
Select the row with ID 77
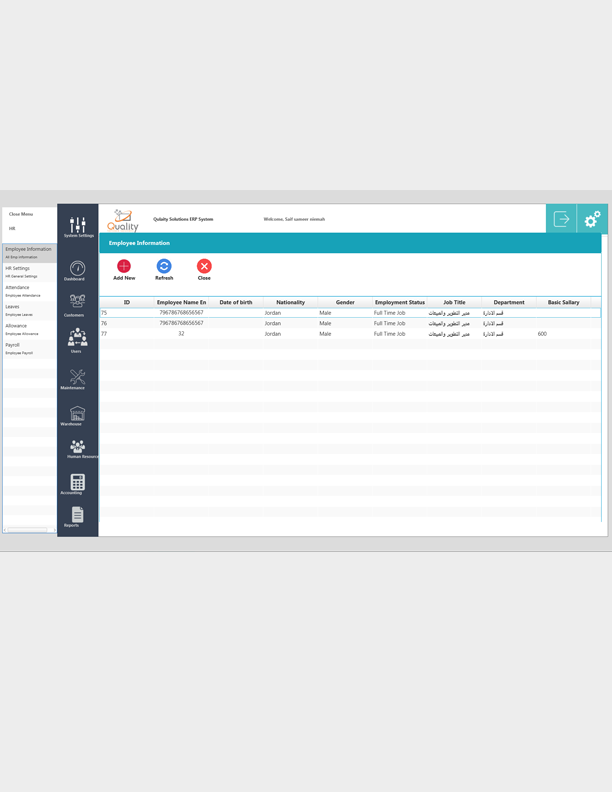coord(350,334)
